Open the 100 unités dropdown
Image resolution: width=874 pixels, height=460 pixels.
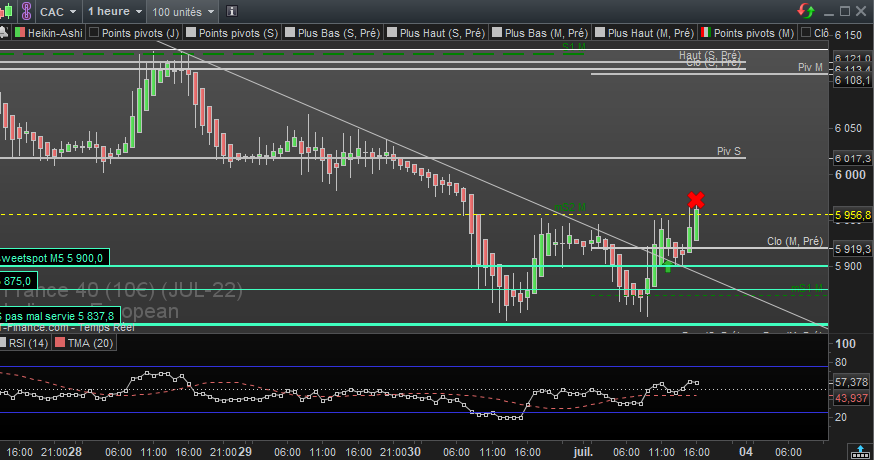183,12
